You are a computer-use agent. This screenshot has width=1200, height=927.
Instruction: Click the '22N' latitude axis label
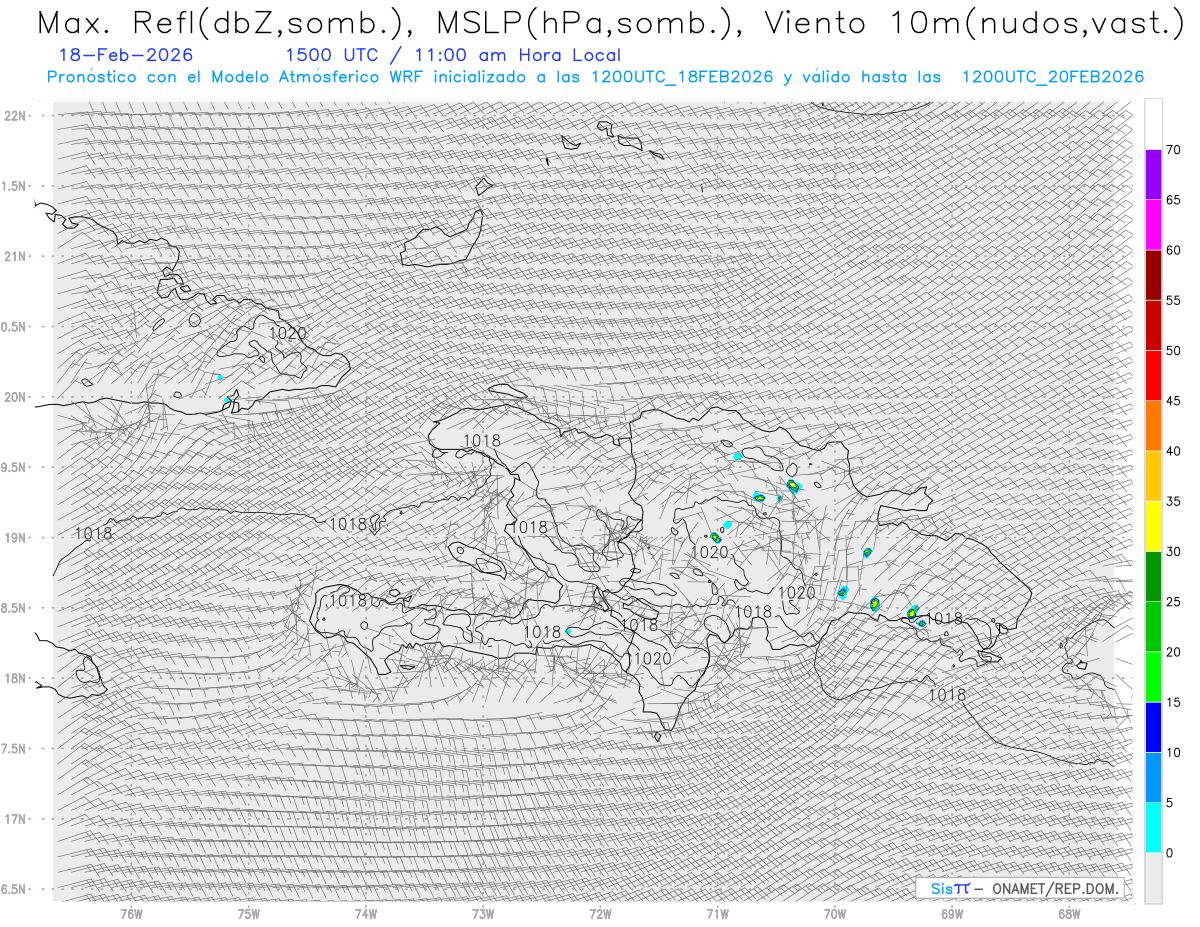click(x=15, y=116)
